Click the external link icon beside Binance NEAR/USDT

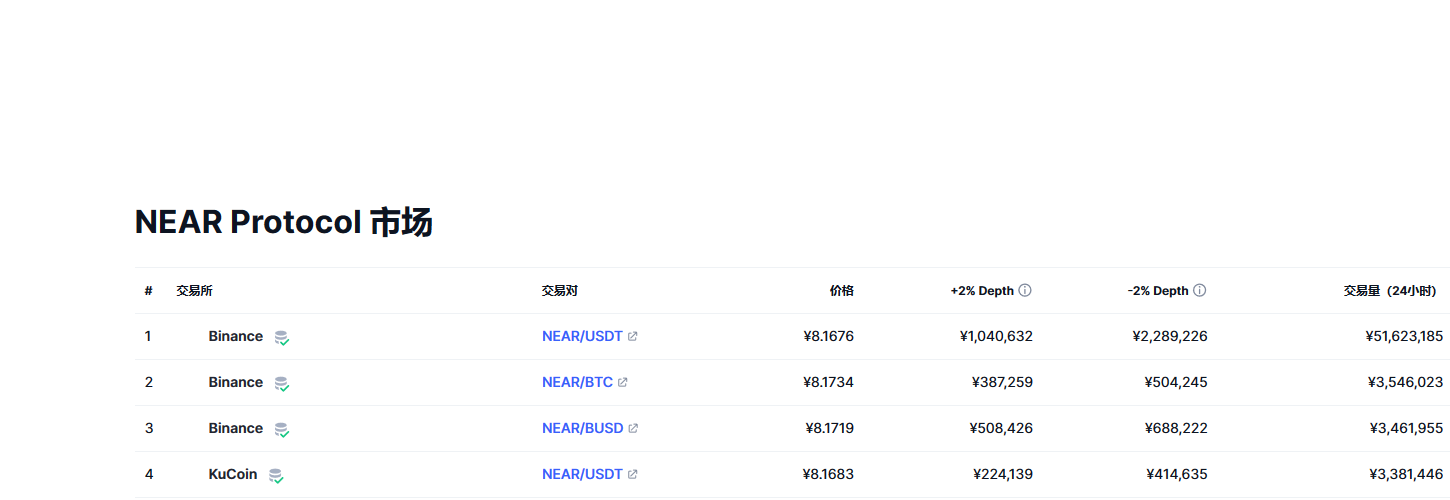633,337
